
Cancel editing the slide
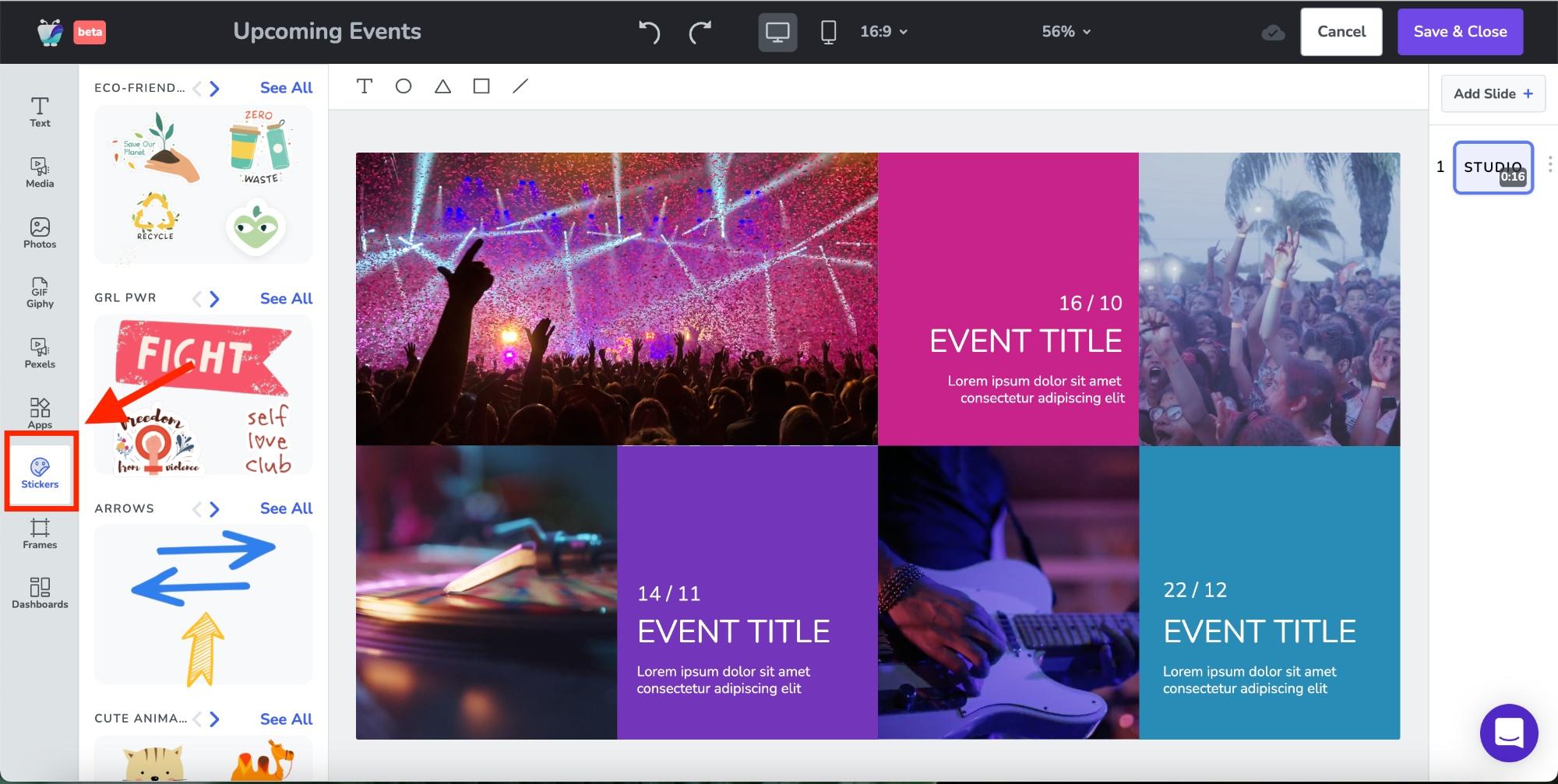1341,32
